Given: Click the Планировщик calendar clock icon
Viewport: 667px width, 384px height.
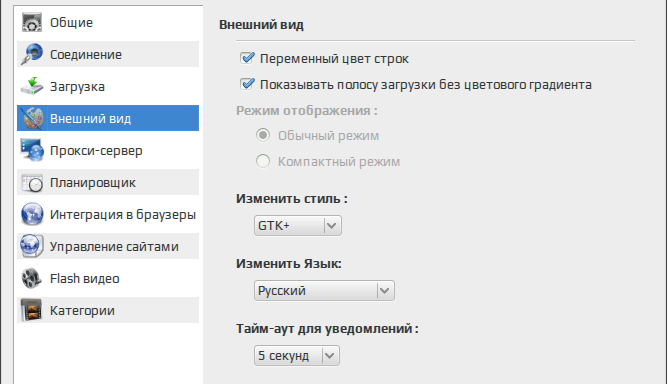Looking at the screenshot, I should coord(32,183).
